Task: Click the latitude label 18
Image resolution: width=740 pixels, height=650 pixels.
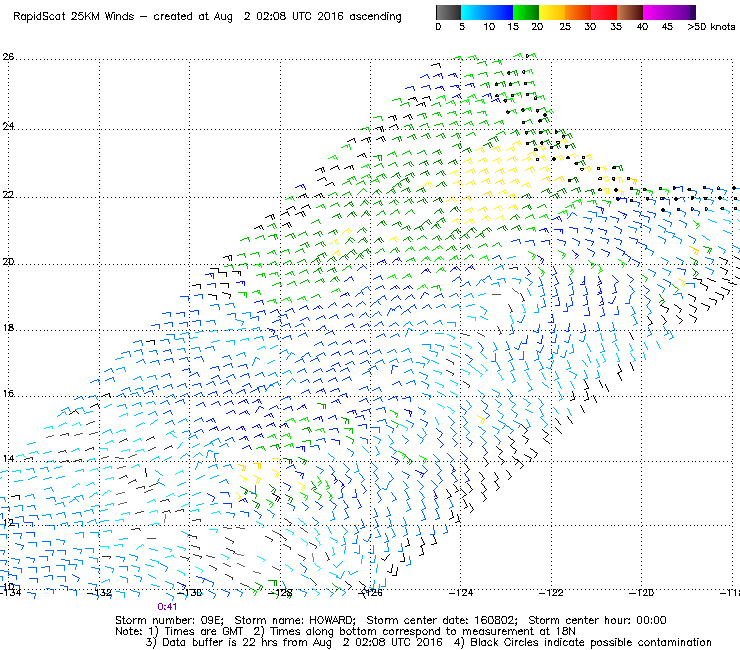Action: click(8, 328)
